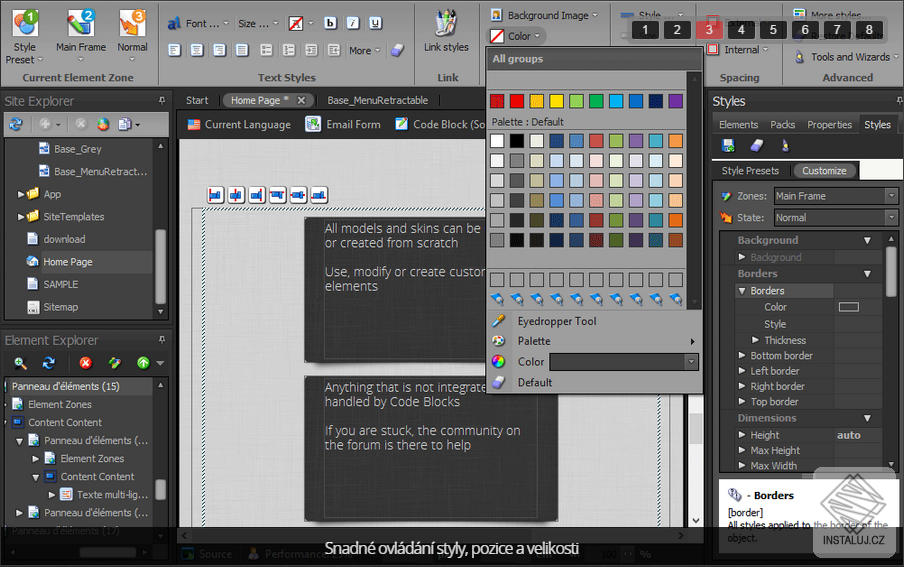Open the Zones dropdown showing Main Frame
The width and height of the screenshot is (904, 567).
click(836, 196)
